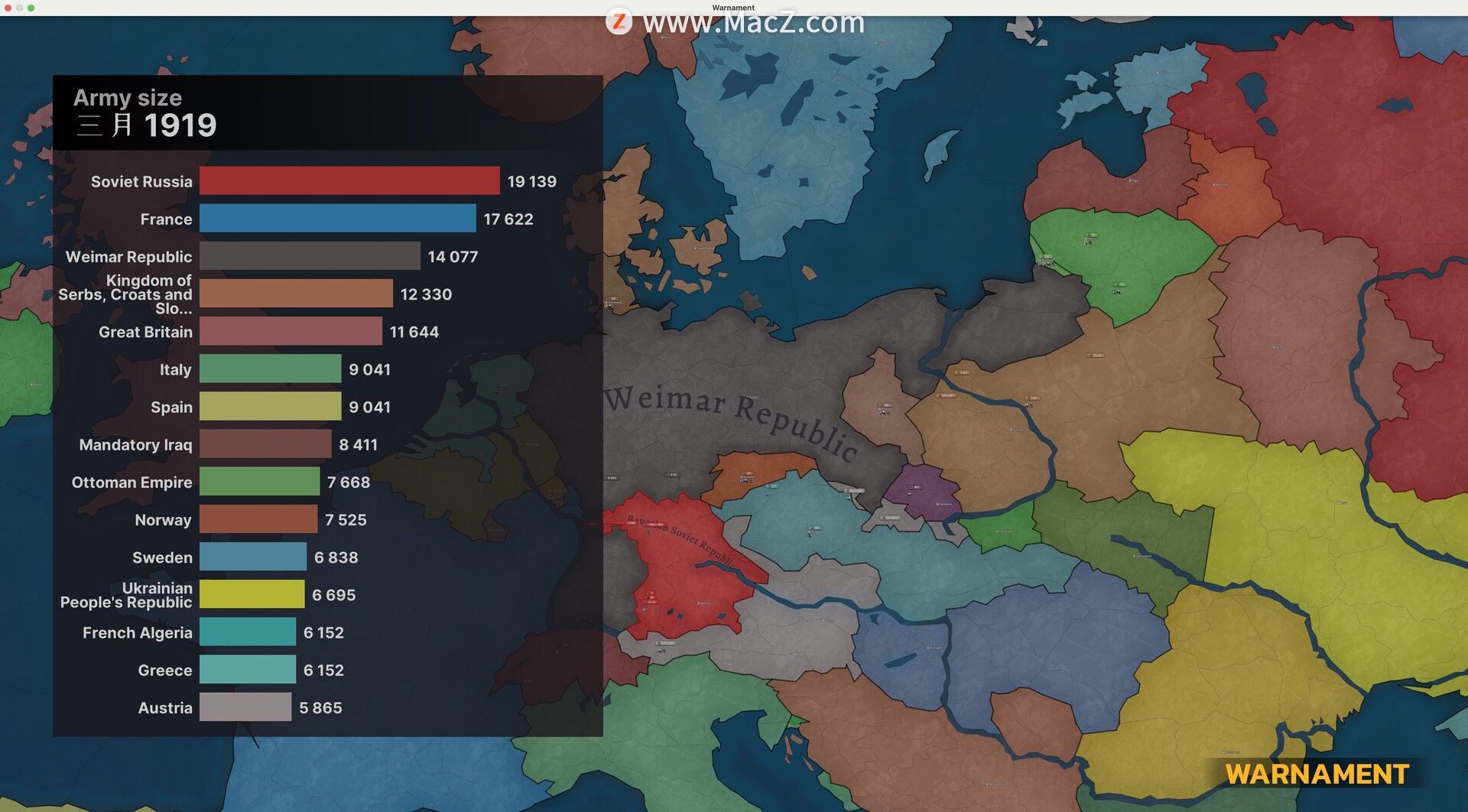Click the teal French Algeria bar
The image size is (1468, 812).
tap(248, 632)
